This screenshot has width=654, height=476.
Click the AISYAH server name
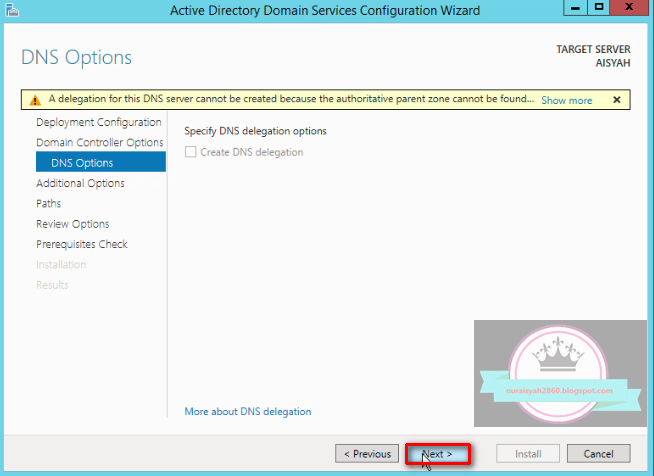click(613, 63)
